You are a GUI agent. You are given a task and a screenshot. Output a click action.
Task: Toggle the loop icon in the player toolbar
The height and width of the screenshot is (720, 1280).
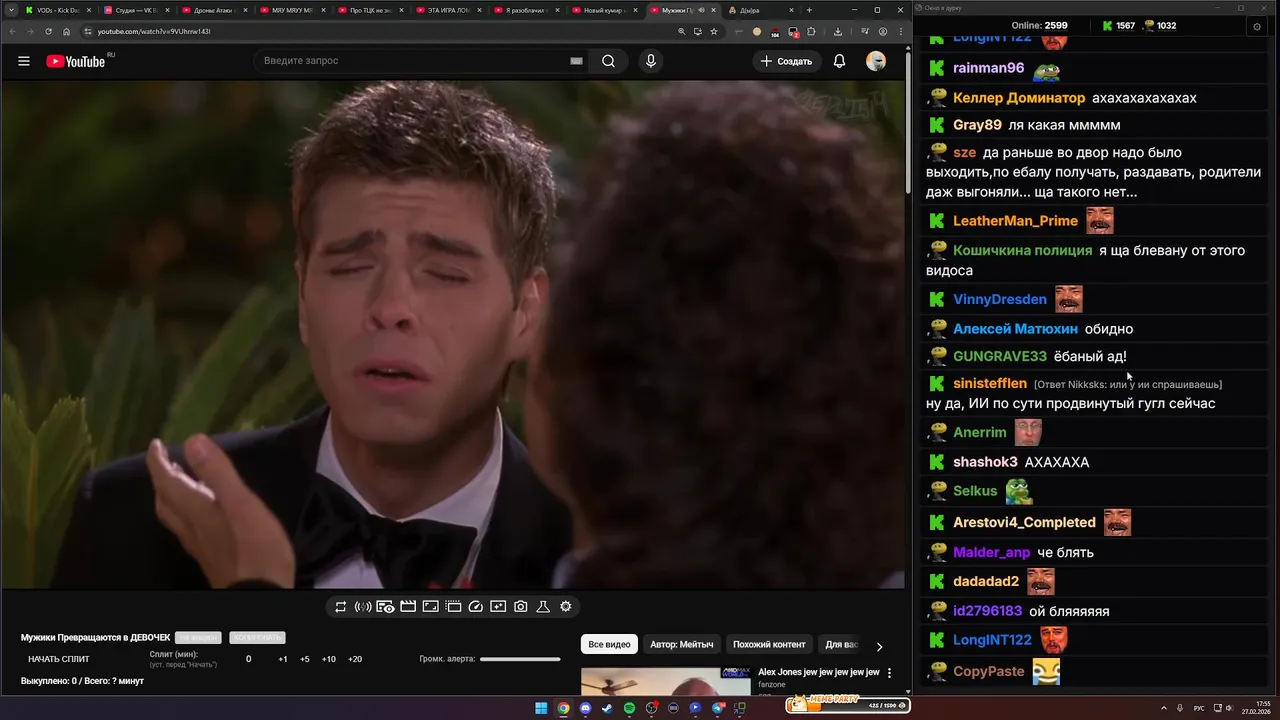coord(341,606)
